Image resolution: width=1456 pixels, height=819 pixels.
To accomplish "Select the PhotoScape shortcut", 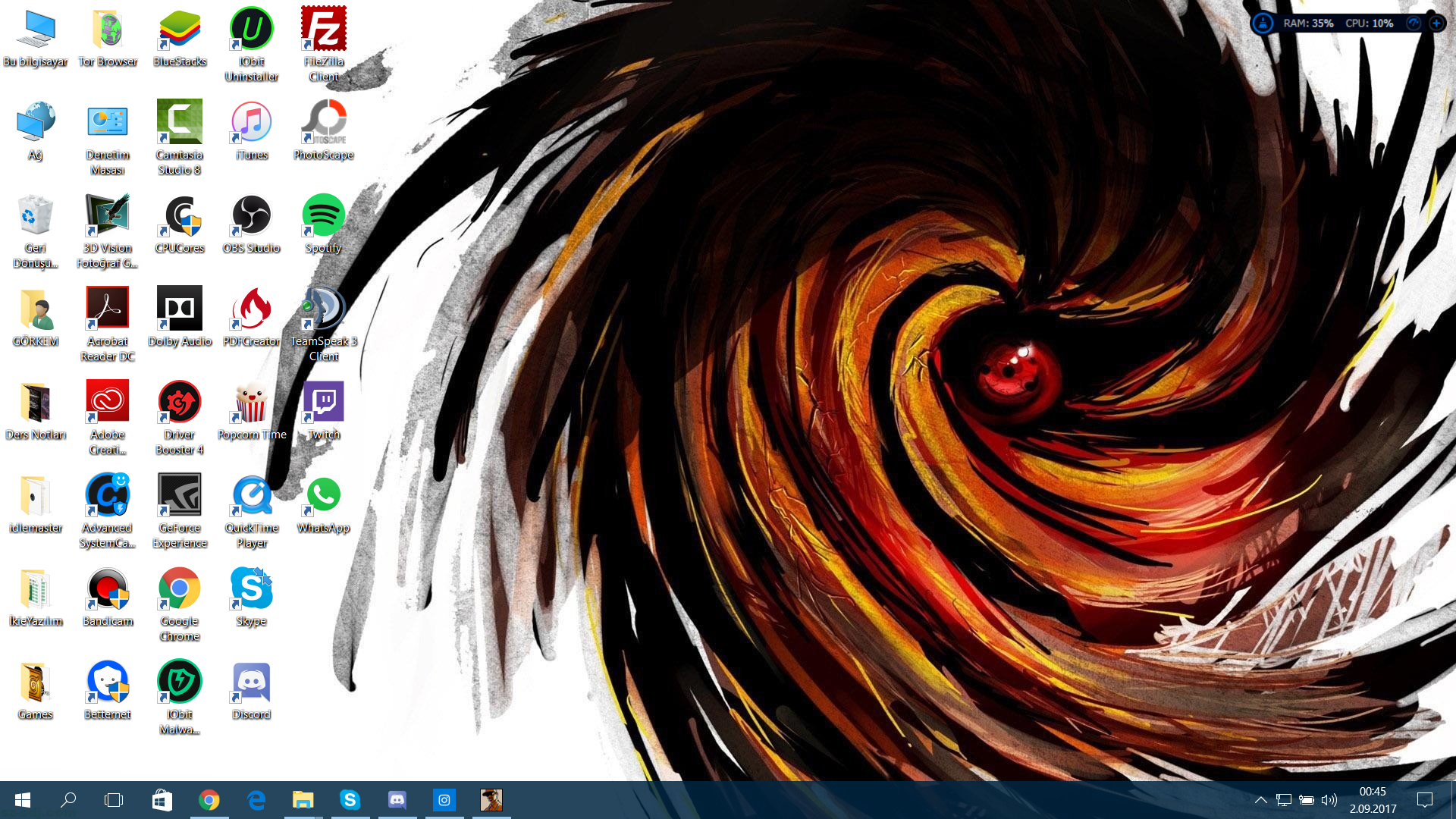I will click(324, 131).
